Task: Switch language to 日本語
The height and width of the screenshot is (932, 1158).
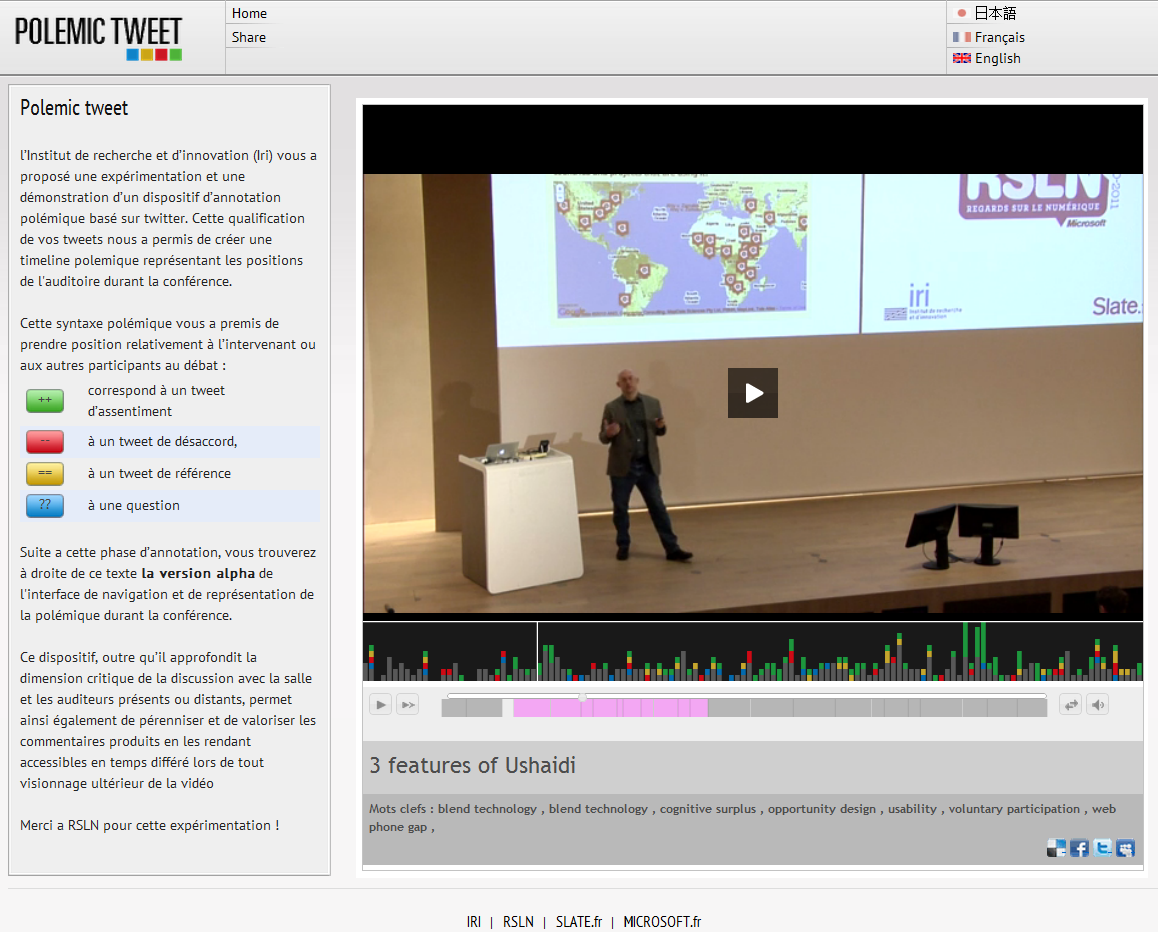Action: (x=994, y=13)
